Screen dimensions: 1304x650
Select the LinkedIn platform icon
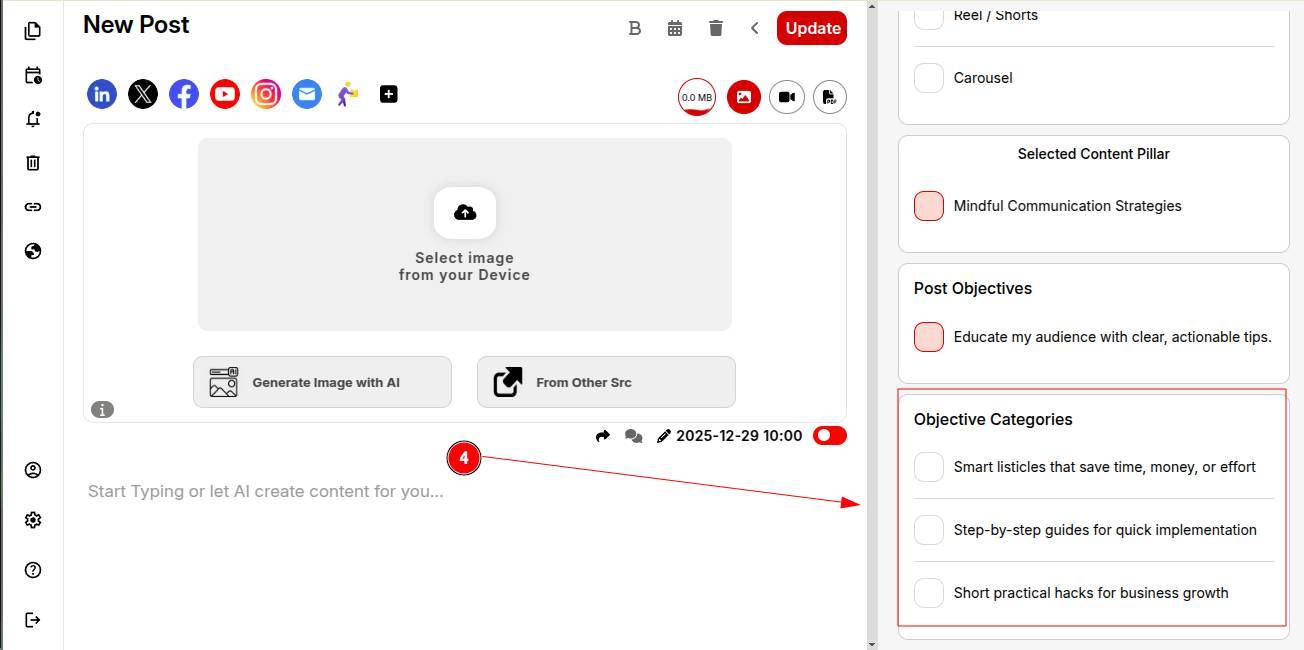coord(102,94)
